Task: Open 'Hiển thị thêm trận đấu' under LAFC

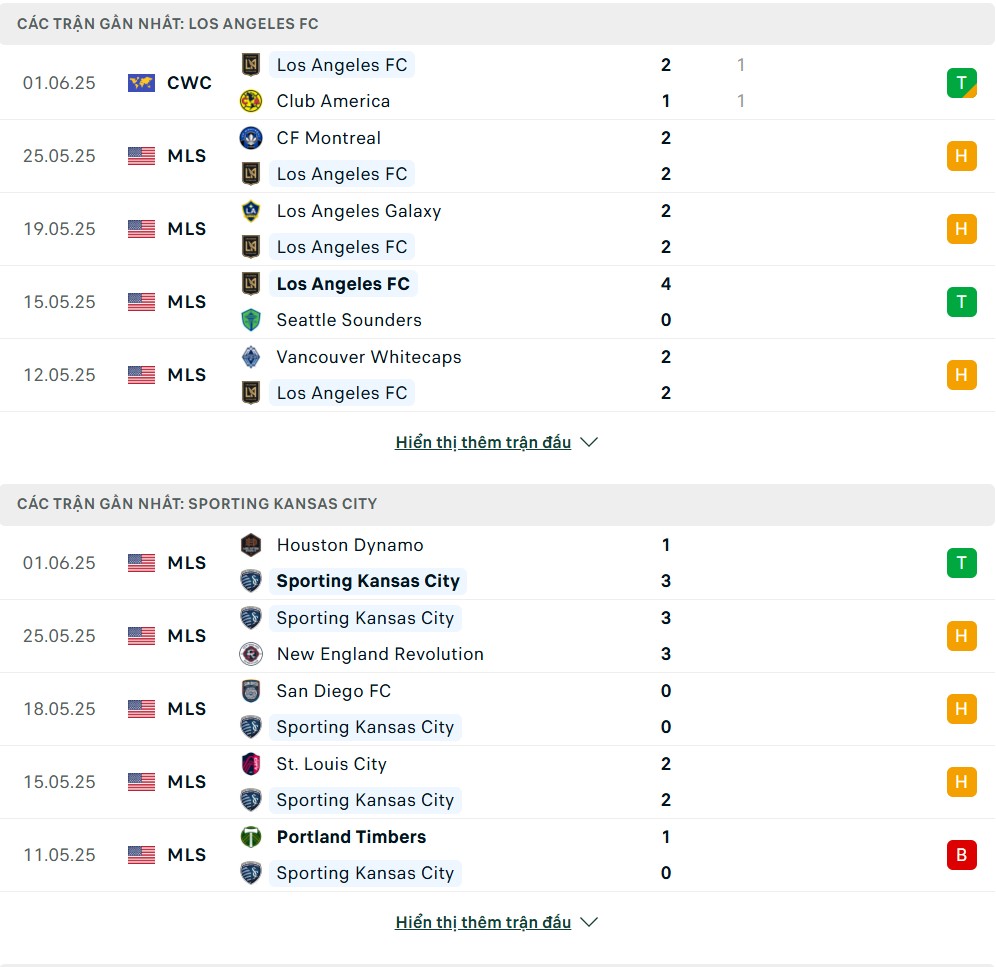Action: (483, 442)
